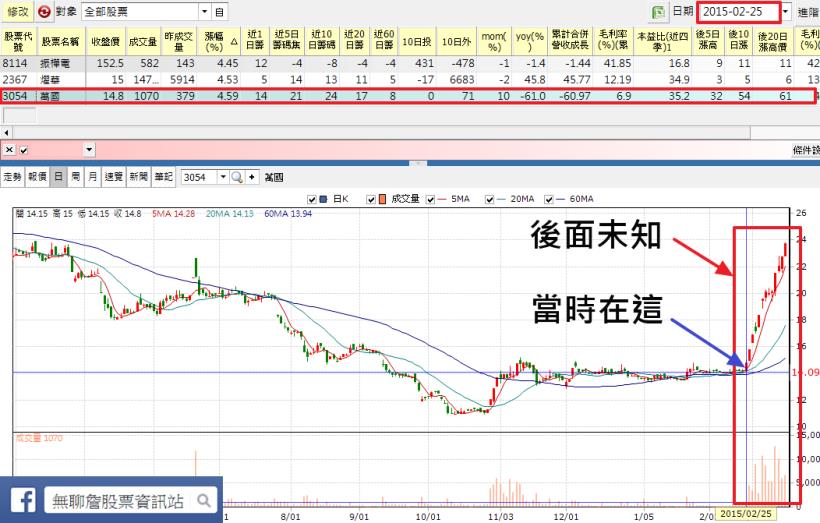The image size is (820, 523).
Task: Select the stock row 8114
Action: pyautogui.click(x=408, y=63)
